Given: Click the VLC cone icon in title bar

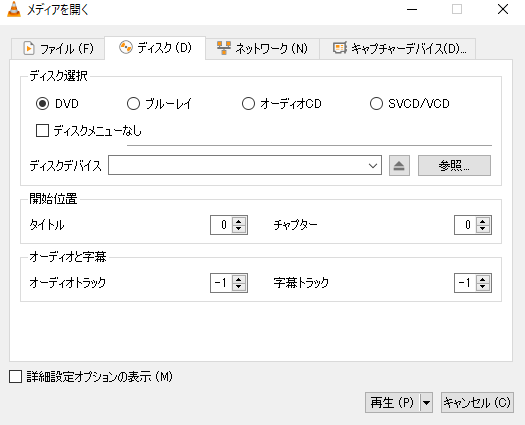Looking at the screenshot, I should [14, 9].
